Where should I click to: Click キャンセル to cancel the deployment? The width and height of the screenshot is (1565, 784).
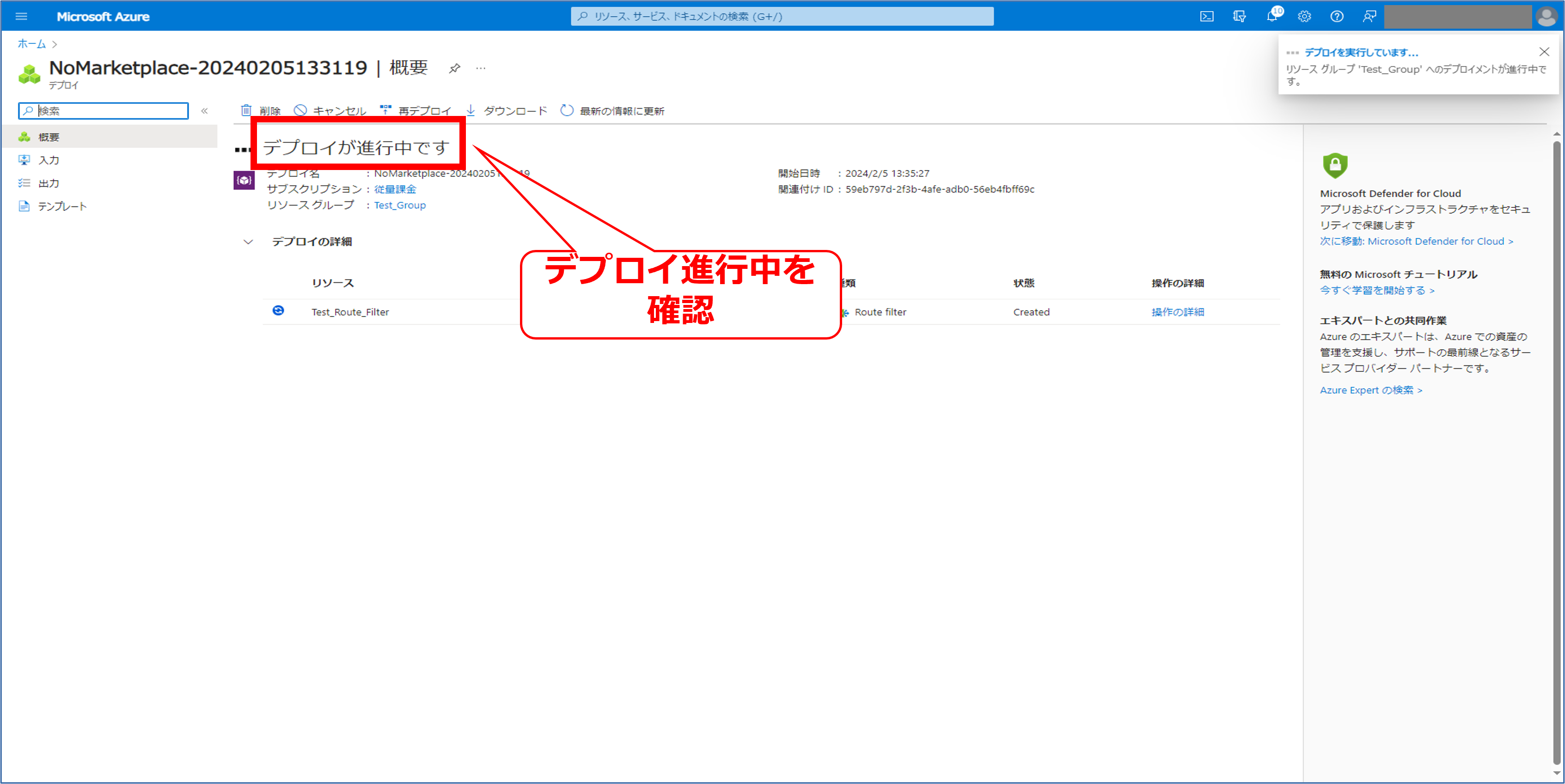click(x=330, y=110)
